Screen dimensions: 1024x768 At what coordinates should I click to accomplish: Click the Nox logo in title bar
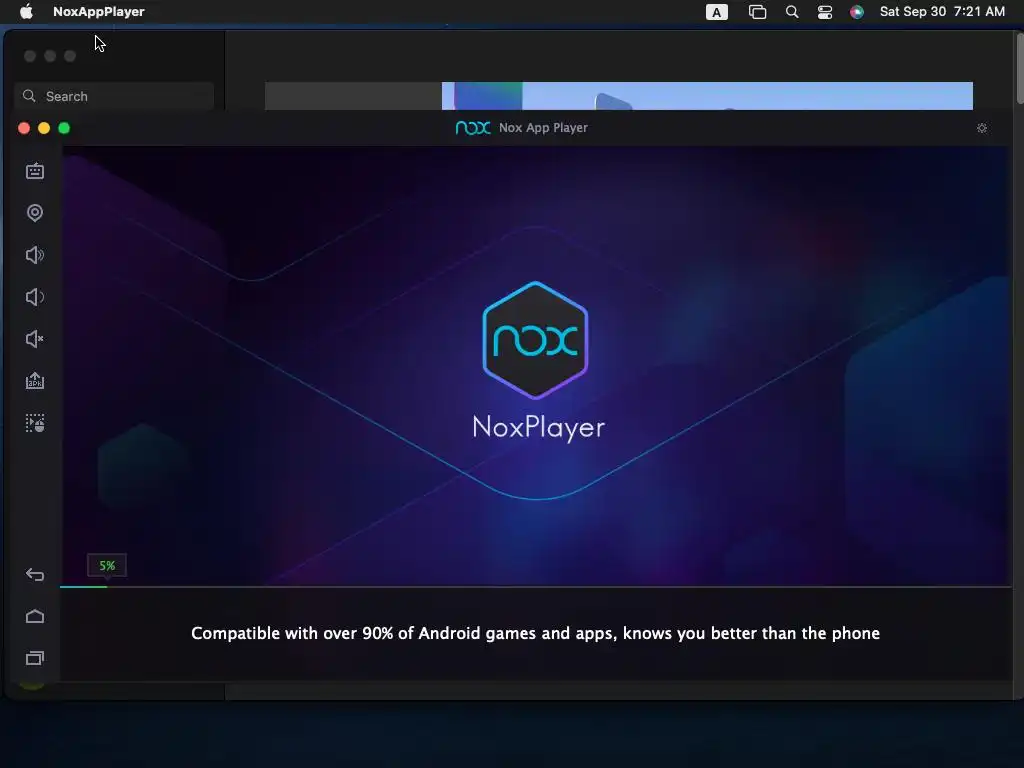click(473, 128)
